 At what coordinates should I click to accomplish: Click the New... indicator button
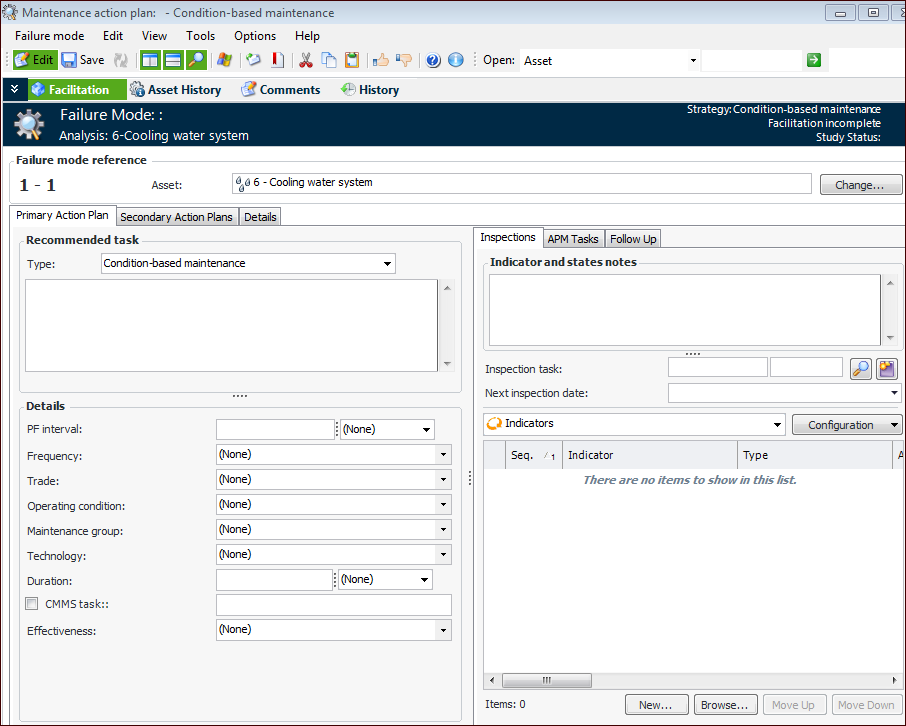[656, 705]
